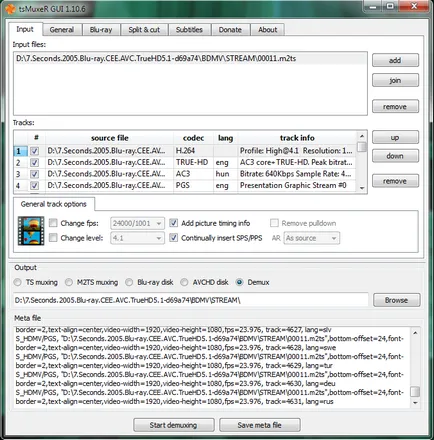434x440 pixels.
Task: Uncheck the PGS eng track 4 checkbox
Action: point(34,185)
